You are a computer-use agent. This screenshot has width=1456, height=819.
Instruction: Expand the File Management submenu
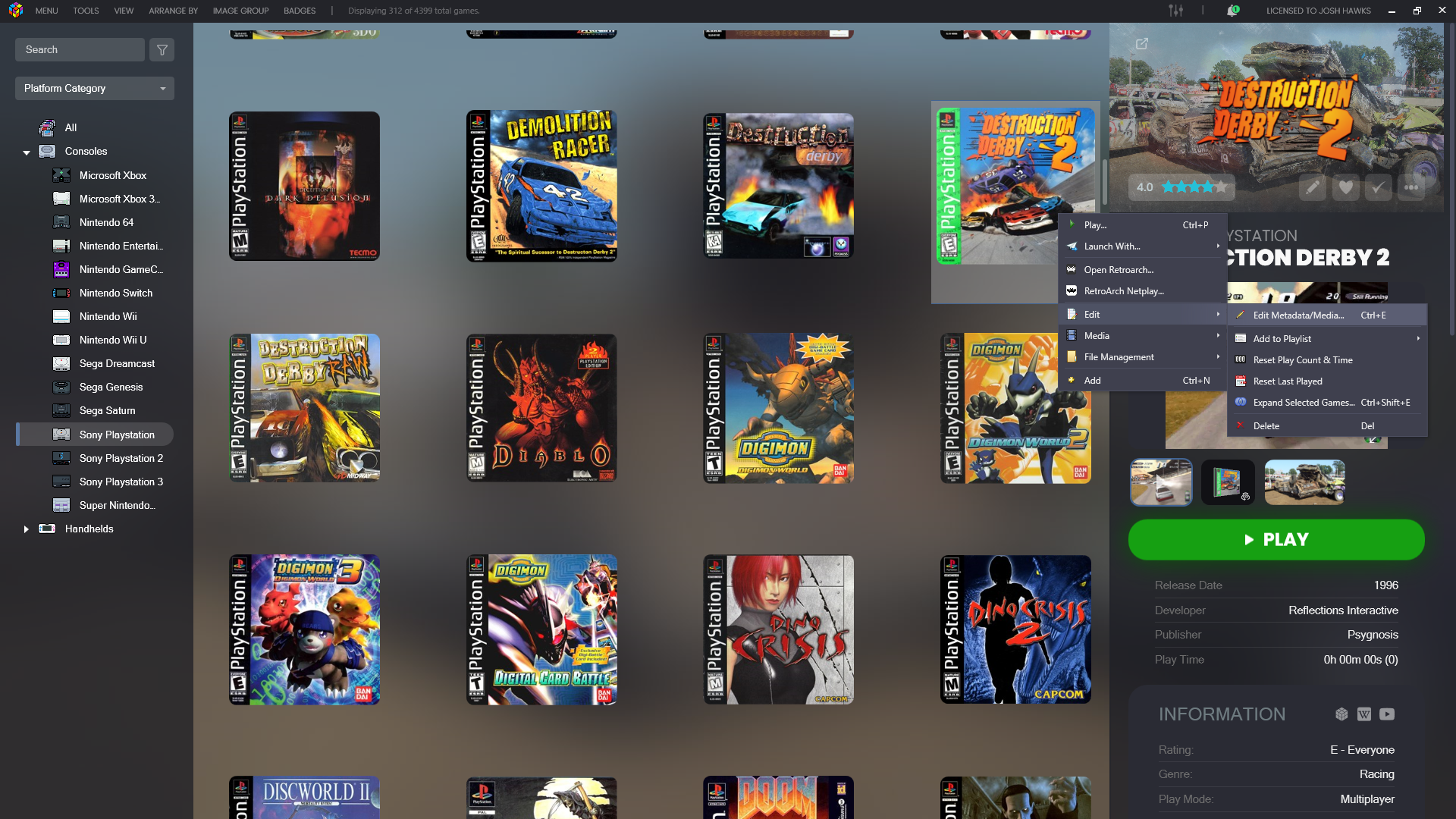coord(1144,357)
